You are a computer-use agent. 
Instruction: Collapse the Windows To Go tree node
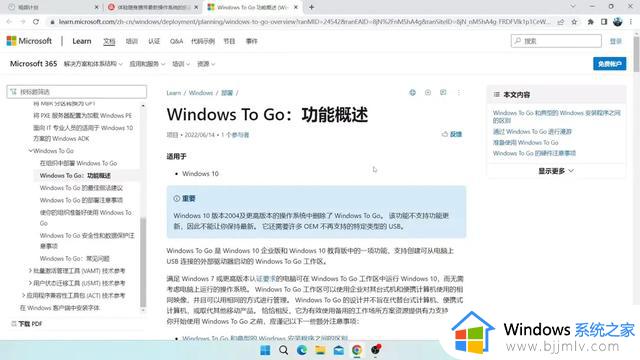[31, 151]
